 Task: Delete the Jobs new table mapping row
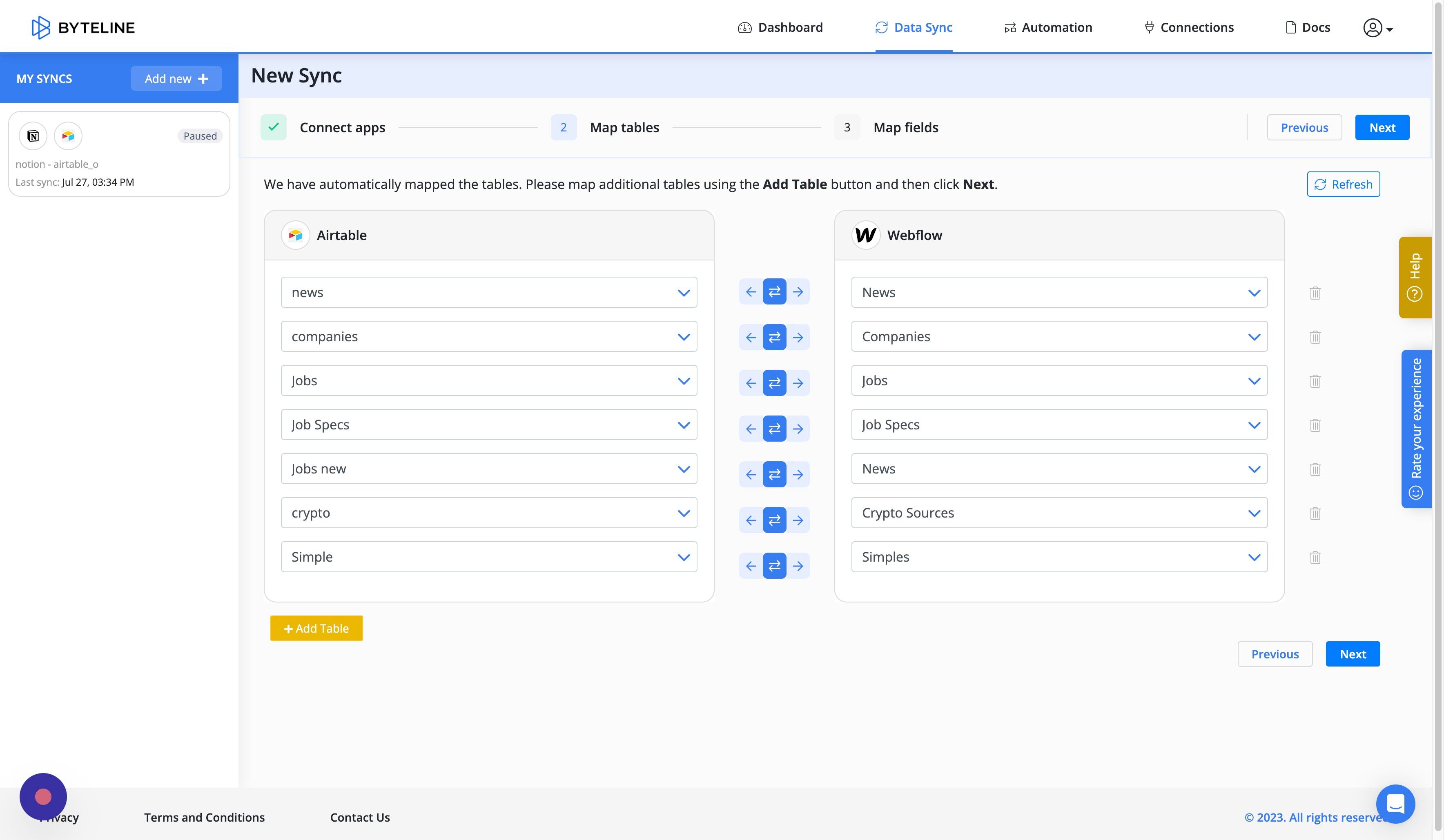tap(1315, 469)
